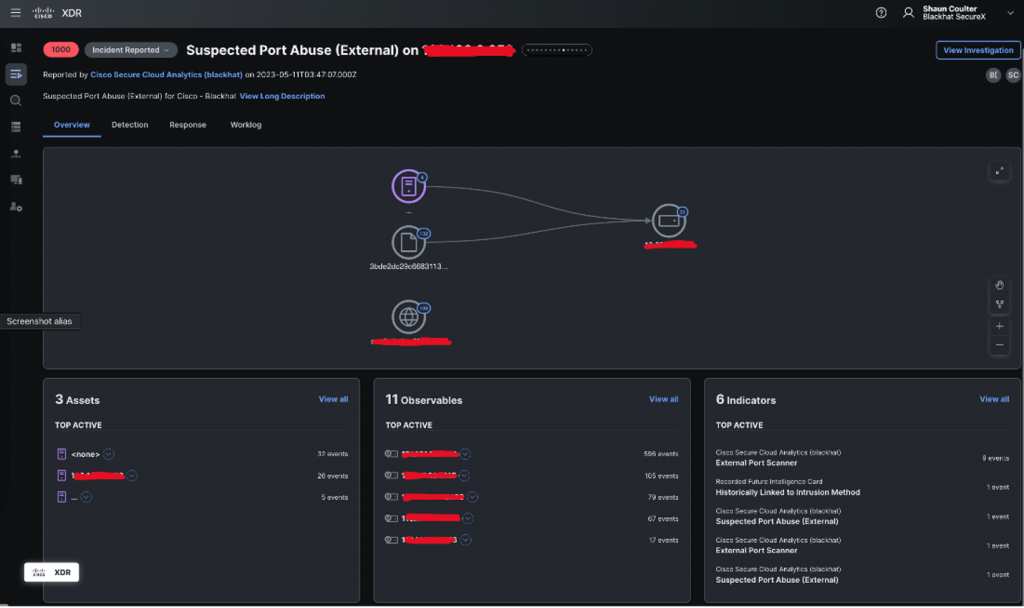Open the View Long Description link

point(282,96)
